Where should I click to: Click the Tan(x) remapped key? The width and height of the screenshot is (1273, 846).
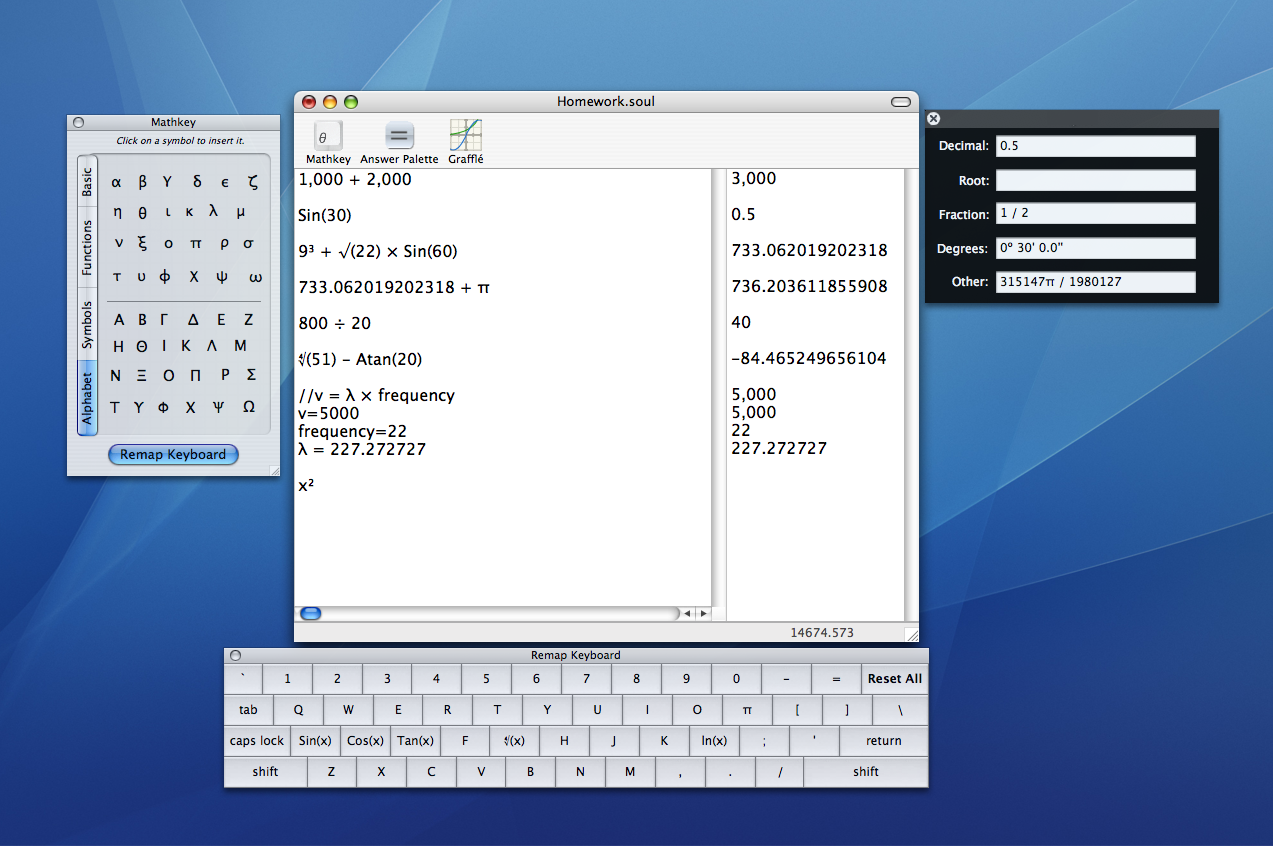415,741
